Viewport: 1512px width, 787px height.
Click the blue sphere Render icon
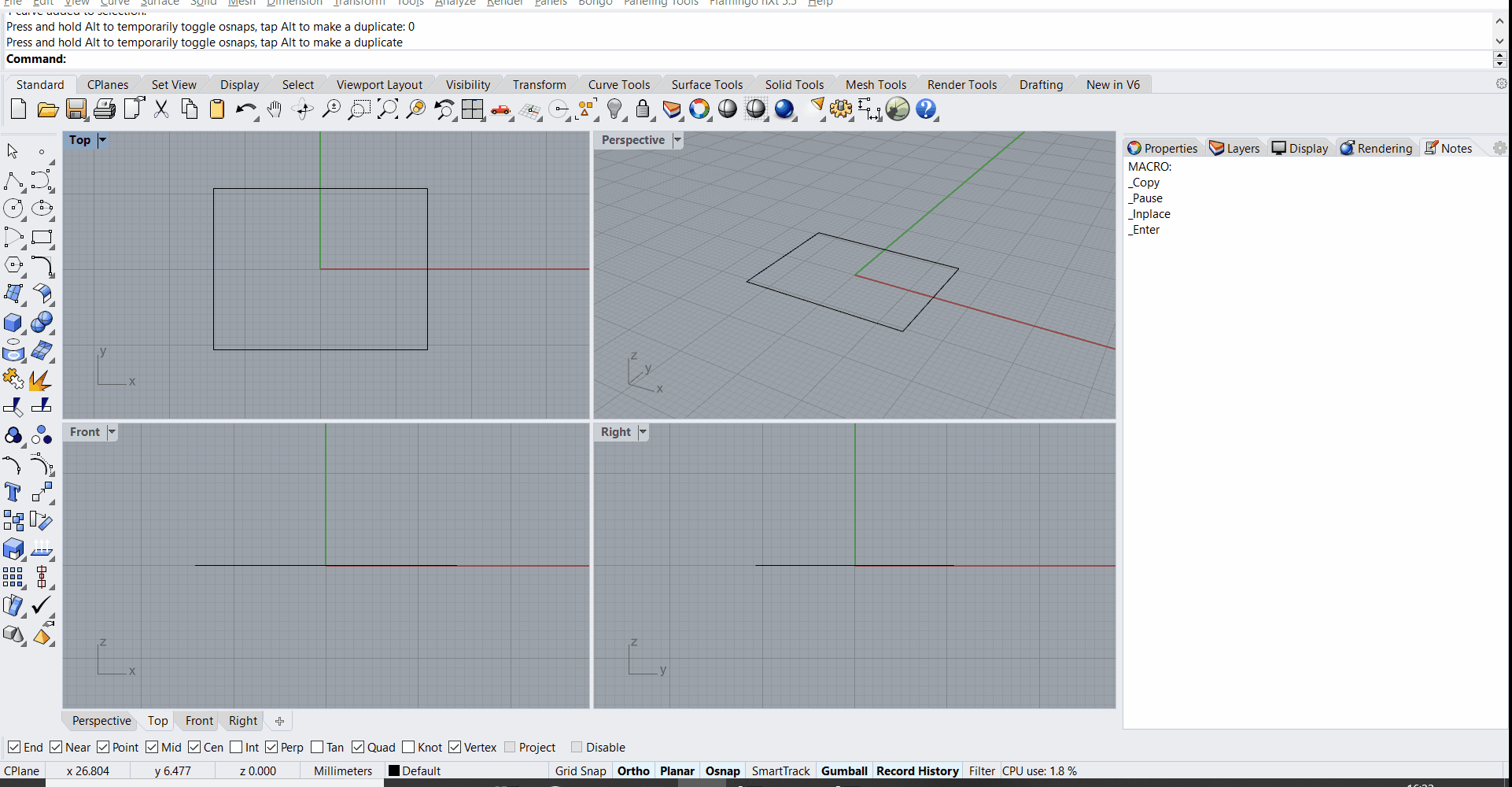pos(784,109)
